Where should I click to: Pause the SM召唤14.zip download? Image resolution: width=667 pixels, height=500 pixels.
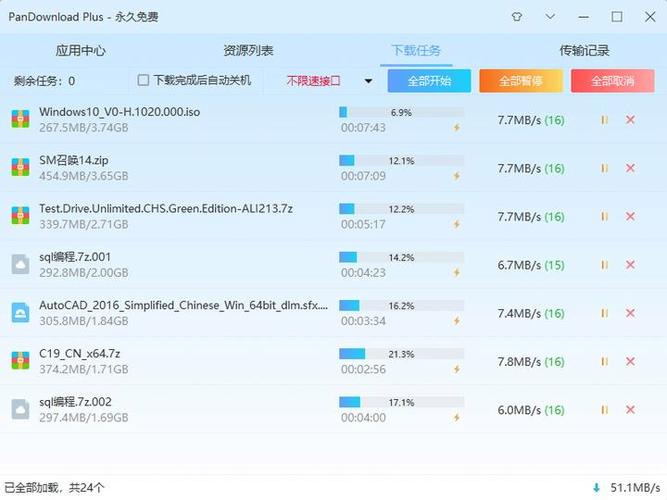[x=604, y=169]
